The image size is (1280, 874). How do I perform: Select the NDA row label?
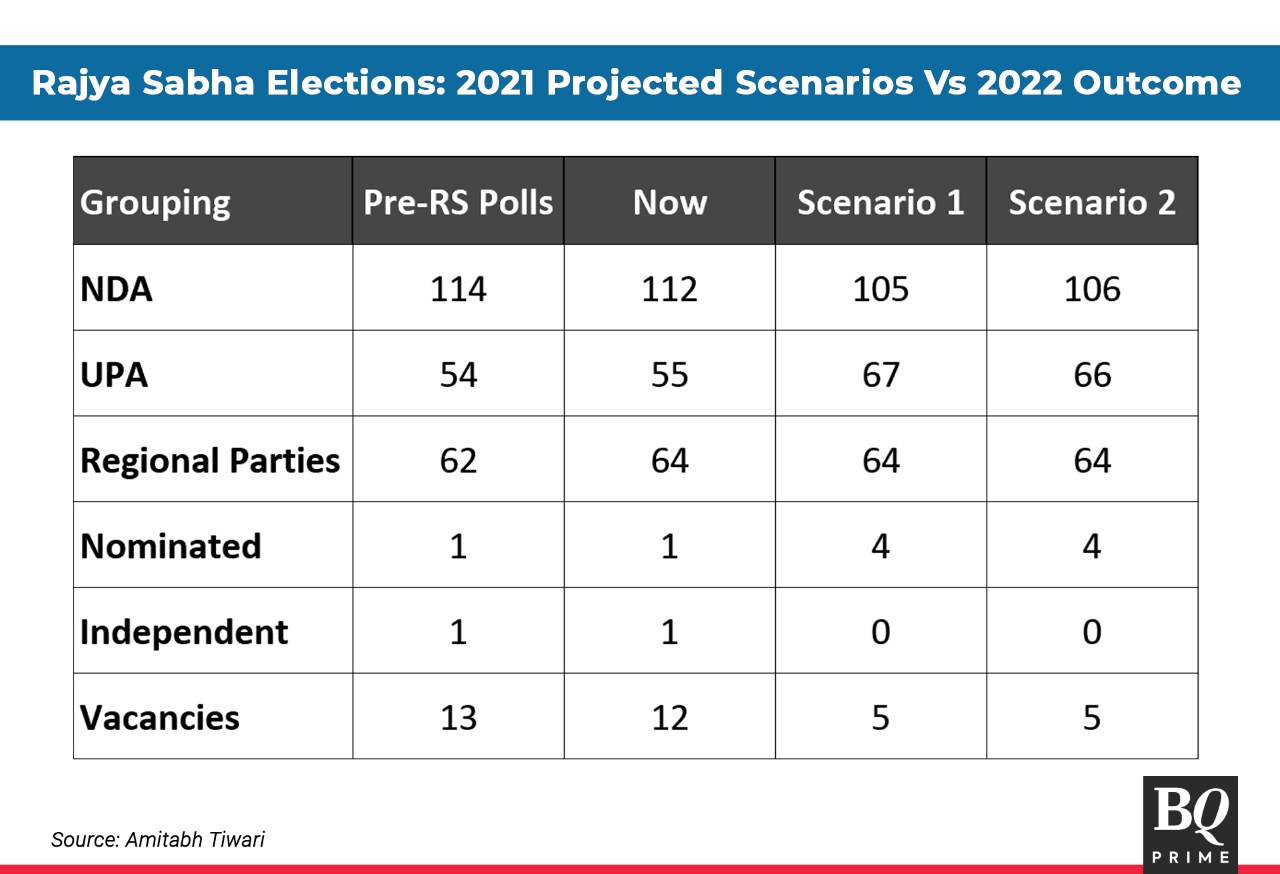coord(117,289)
